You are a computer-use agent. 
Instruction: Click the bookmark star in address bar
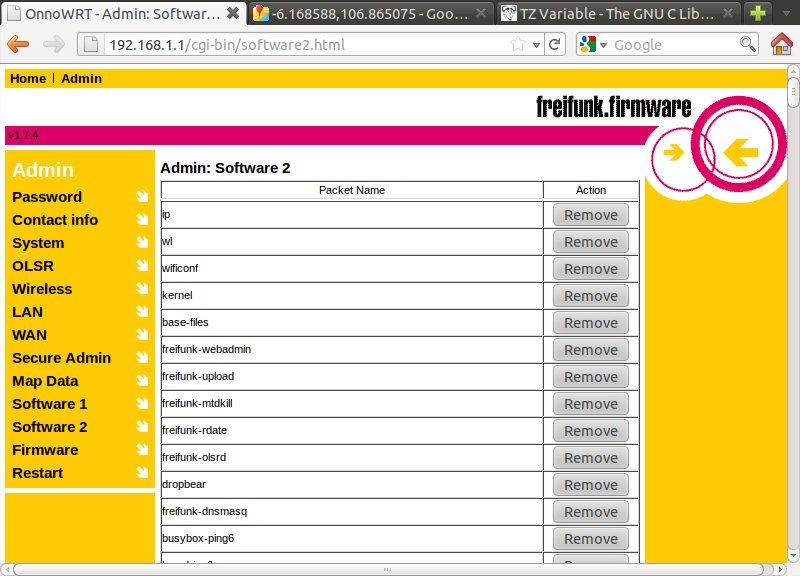(518, 44)
